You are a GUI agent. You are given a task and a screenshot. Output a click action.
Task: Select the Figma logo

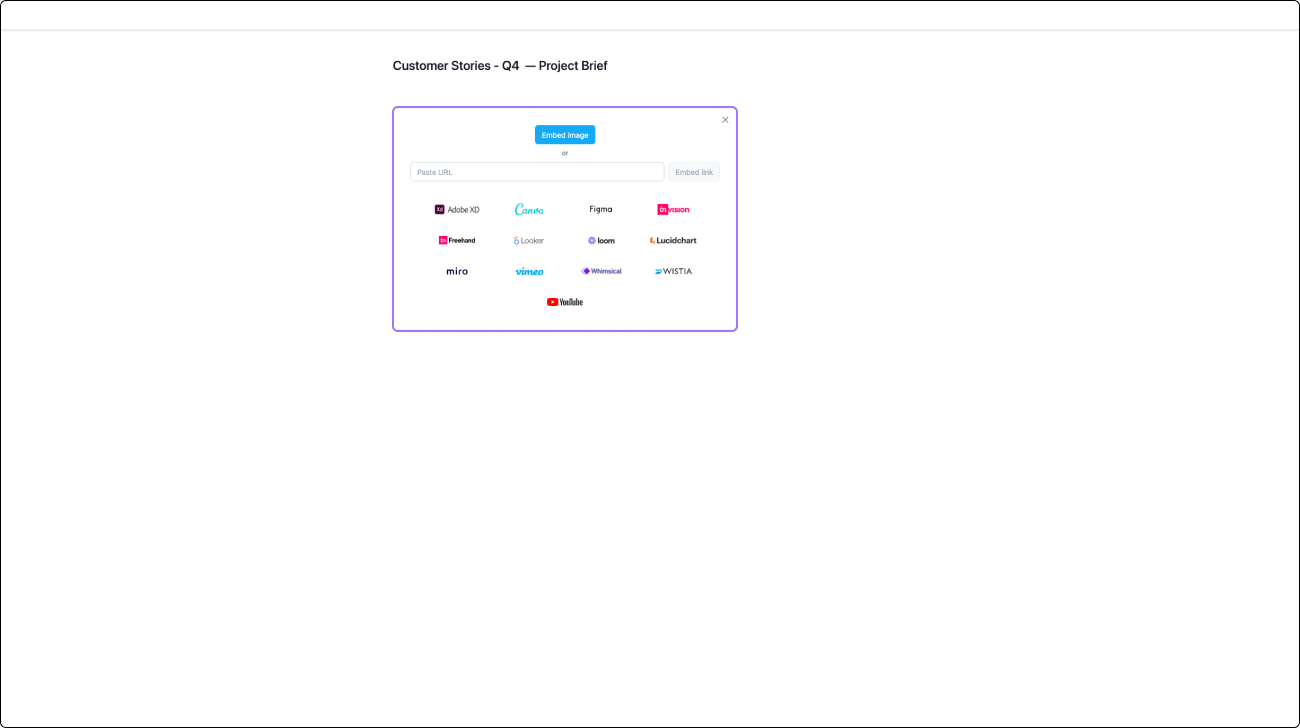(601, 210)
